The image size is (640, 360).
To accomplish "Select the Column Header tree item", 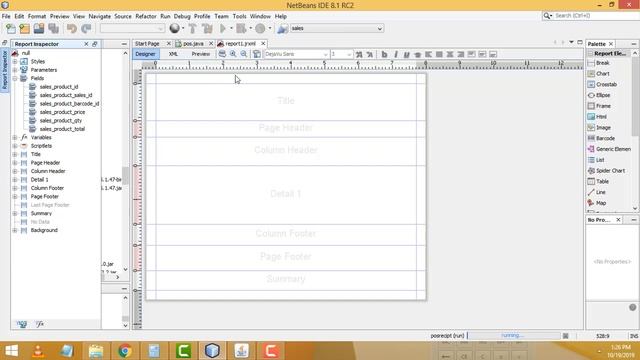I will click(x=48, y=171).
